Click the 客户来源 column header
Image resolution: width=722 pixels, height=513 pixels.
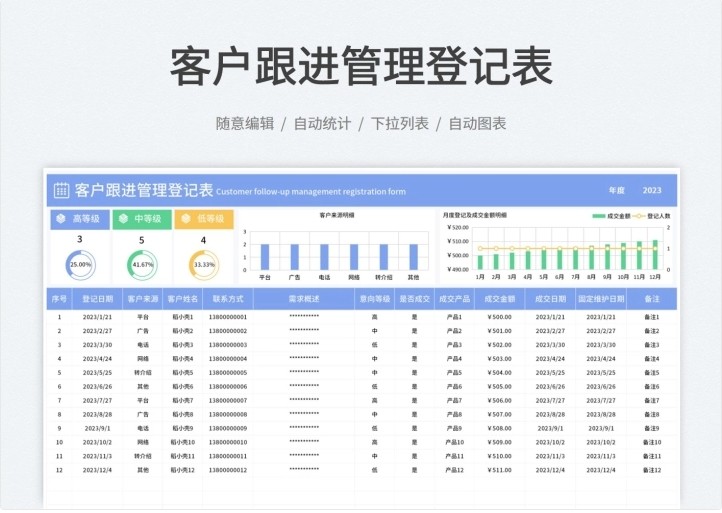(143, 299)
